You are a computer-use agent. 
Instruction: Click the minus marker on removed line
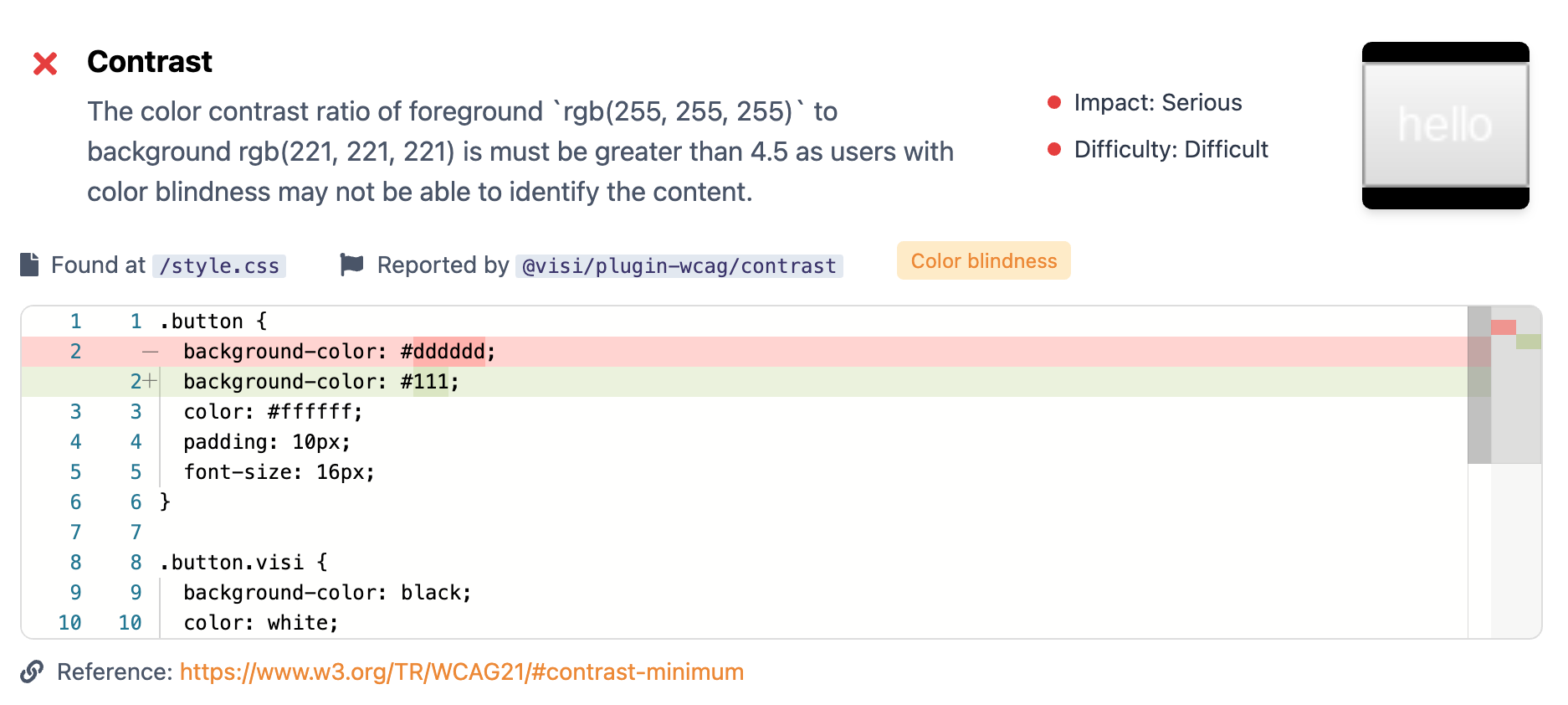pyautogui.click(x=150, y=352)
